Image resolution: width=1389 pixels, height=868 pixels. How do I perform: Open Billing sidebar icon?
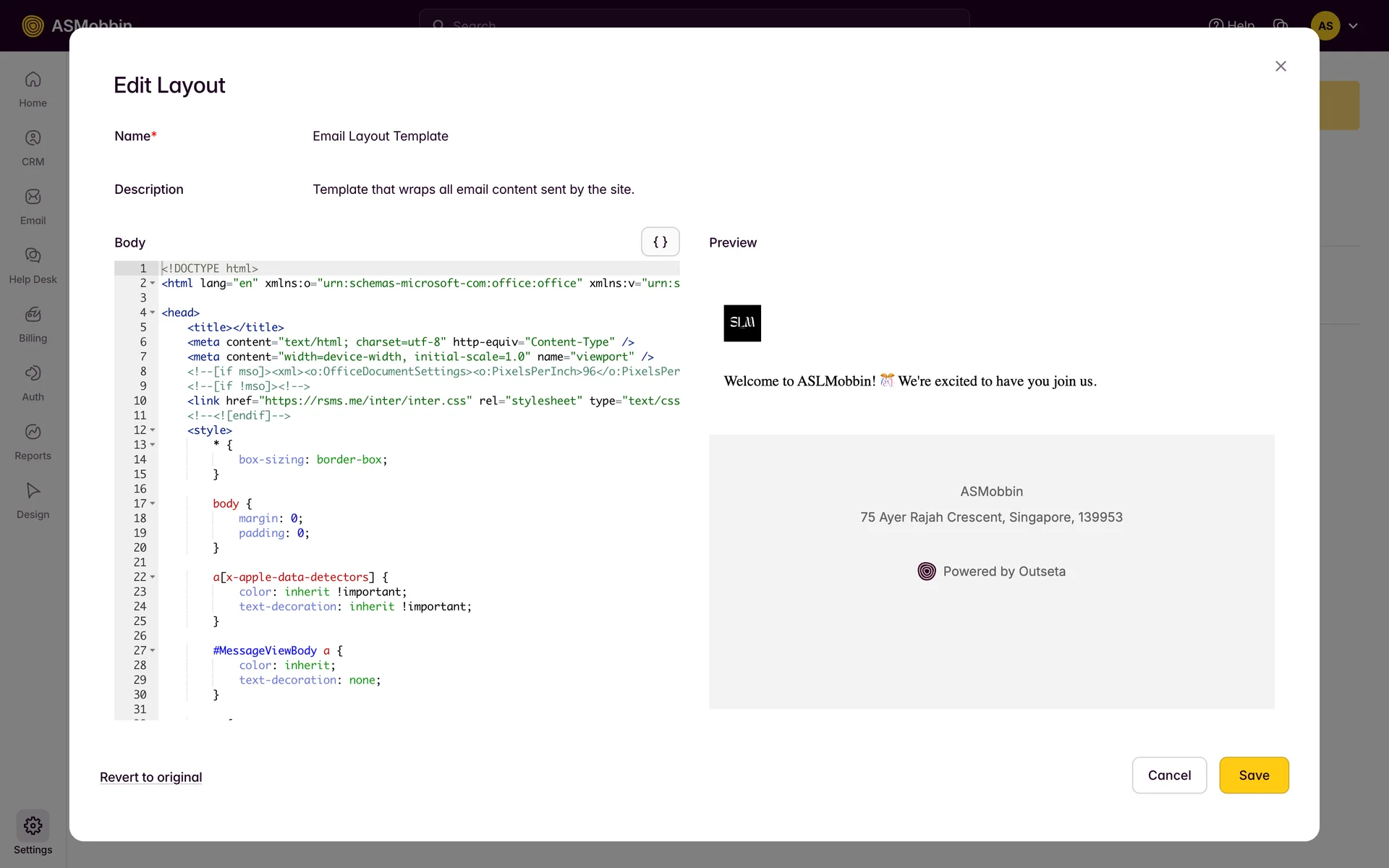[33, 315]
